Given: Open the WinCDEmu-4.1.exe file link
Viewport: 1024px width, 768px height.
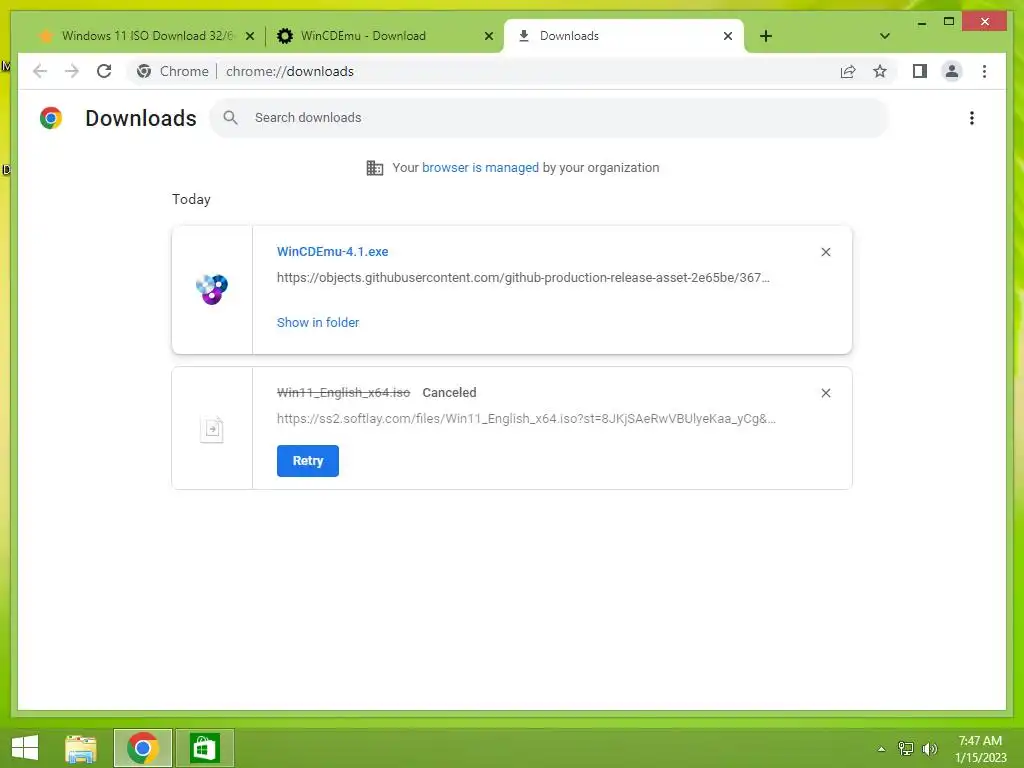Looking at the screenshot, I should point(332,251).
